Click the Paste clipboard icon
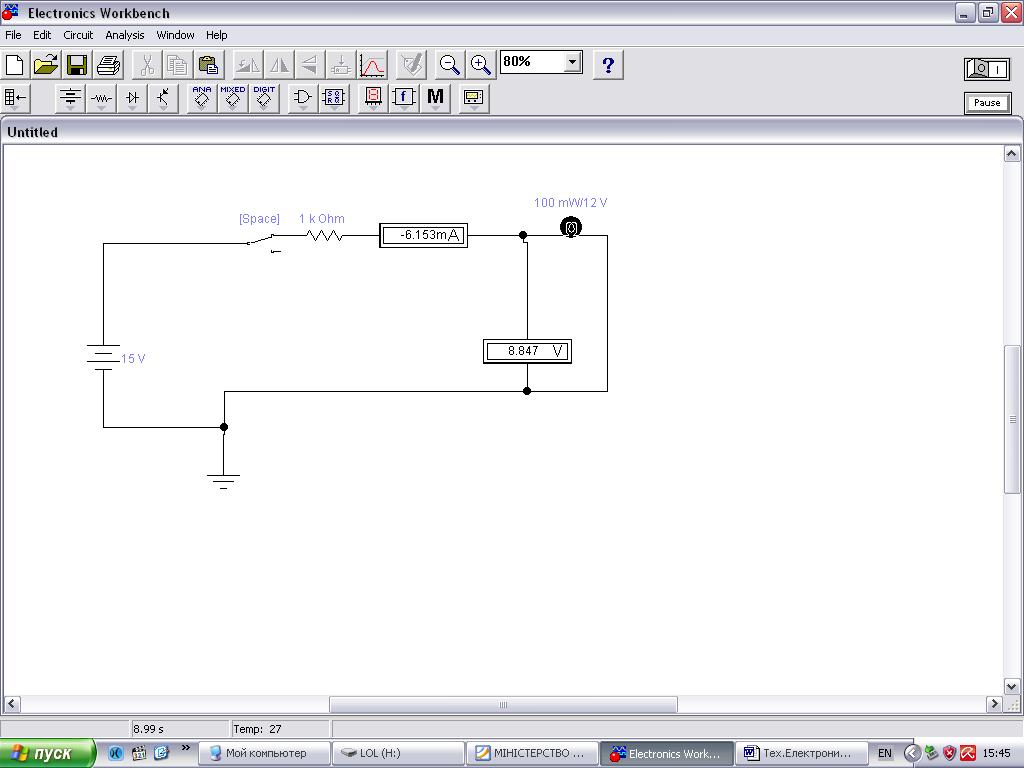 coord(209,65)
